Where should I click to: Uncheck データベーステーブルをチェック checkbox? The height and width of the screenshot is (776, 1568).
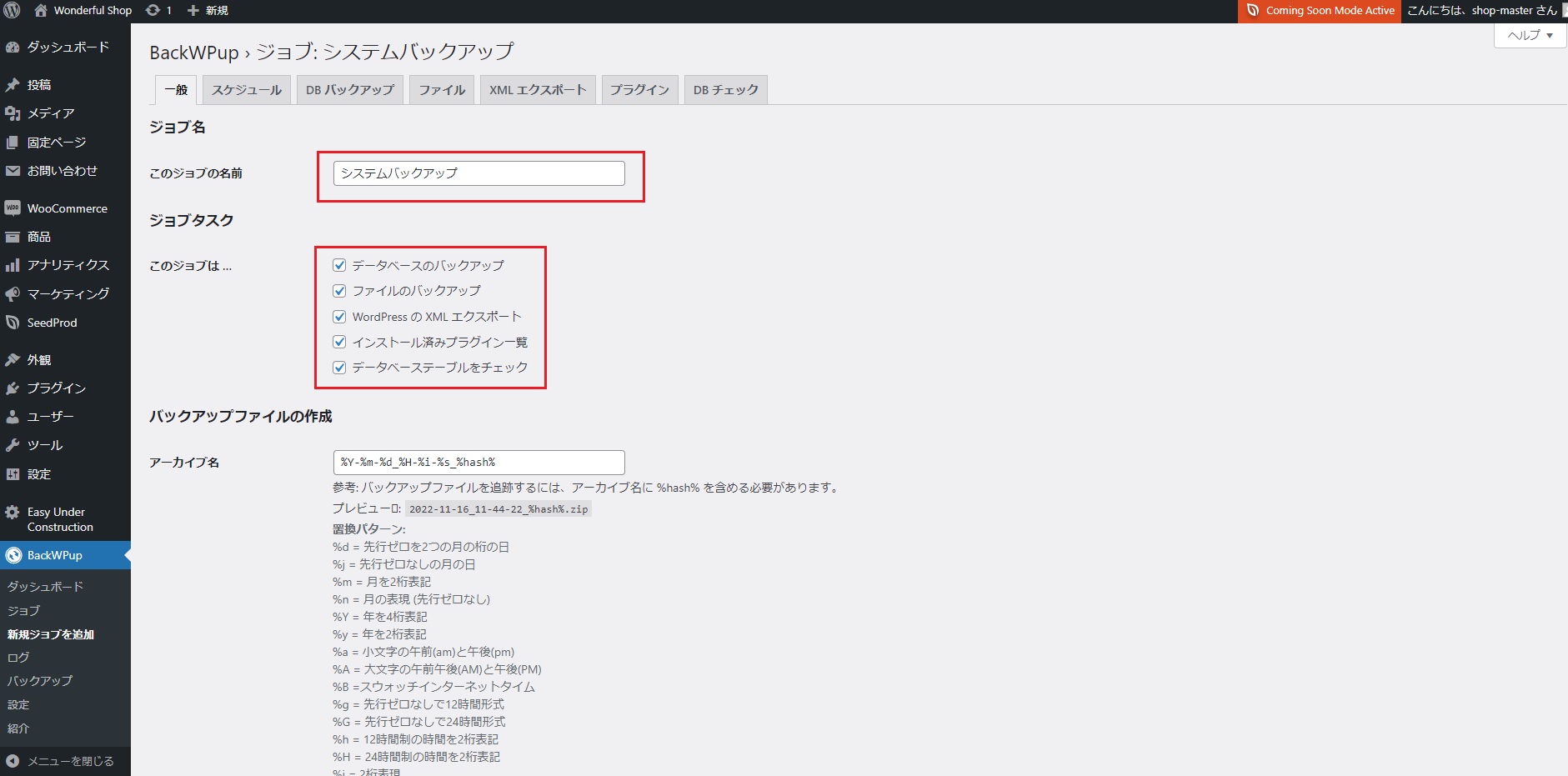[339, 368]
